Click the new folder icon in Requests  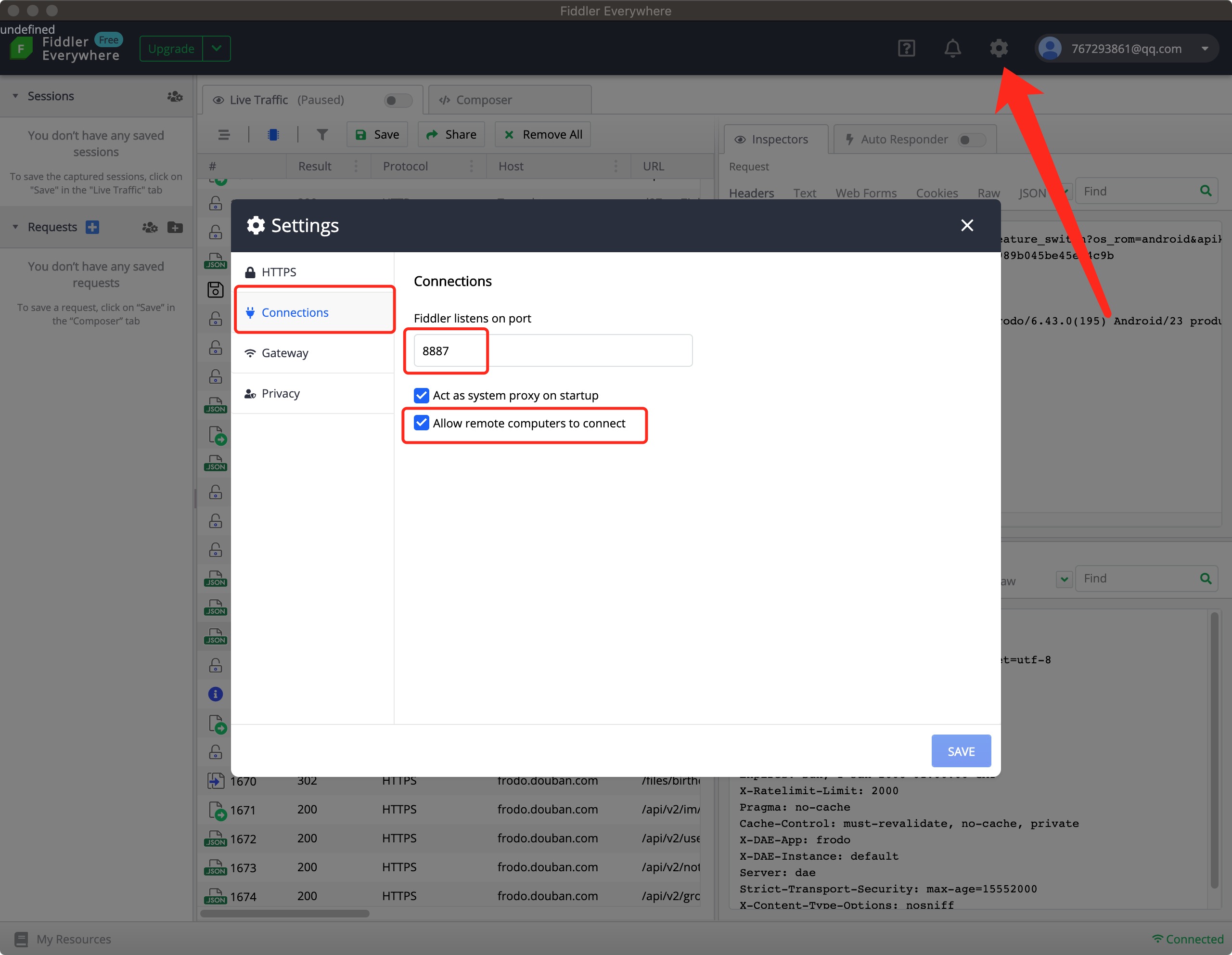tap(175, 227)
